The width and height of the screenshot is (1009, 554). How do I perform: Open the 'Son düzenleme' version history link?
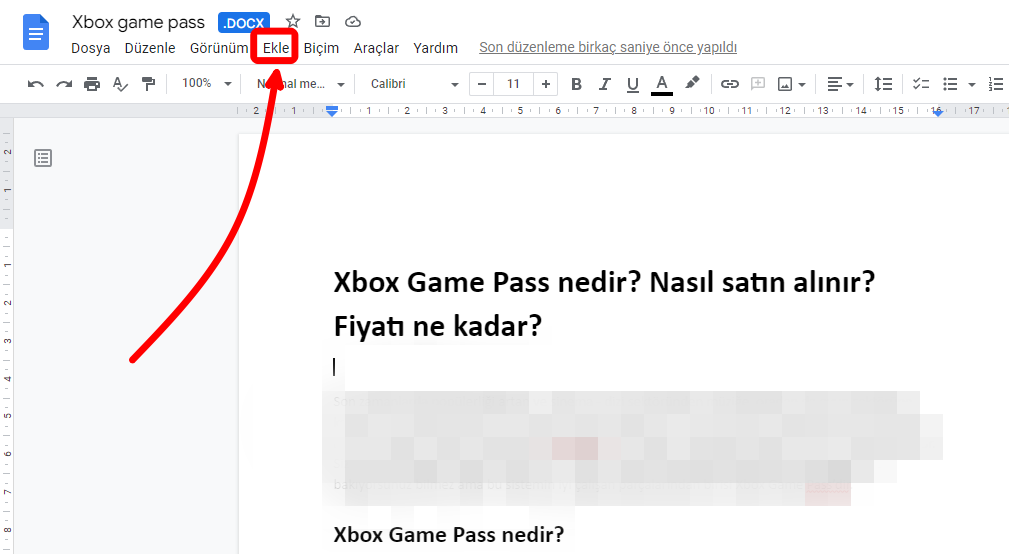(607, 47)
